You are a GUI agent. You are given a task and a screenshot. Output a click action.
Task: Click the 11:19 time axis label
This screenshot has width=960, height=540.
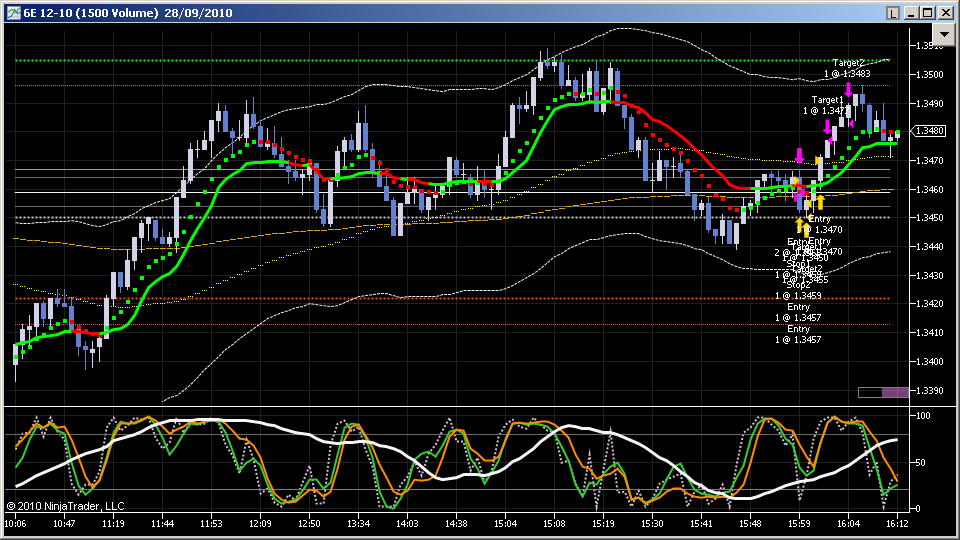(x=113, y=523)
